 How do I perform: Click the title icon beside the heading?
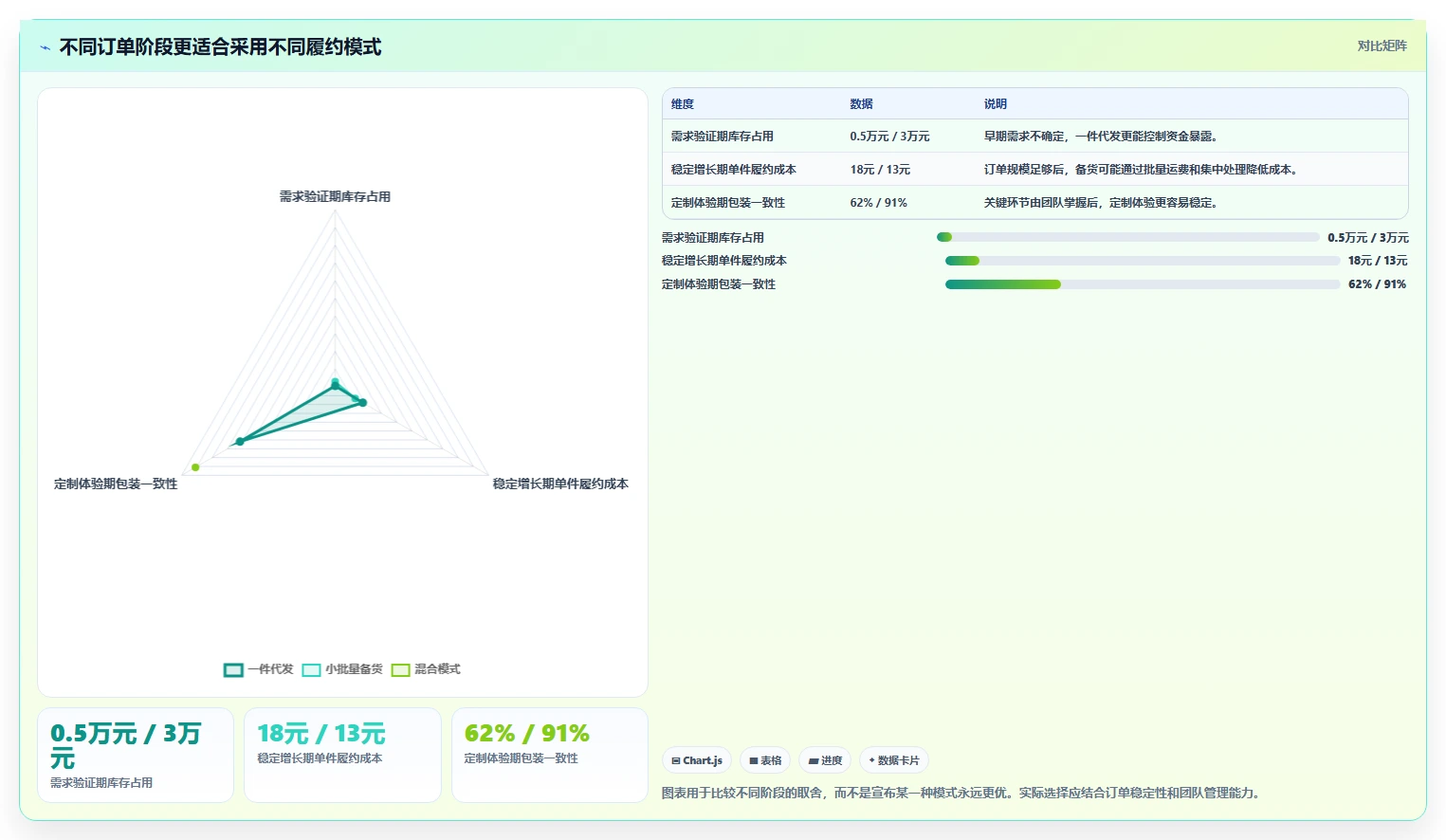45,47
